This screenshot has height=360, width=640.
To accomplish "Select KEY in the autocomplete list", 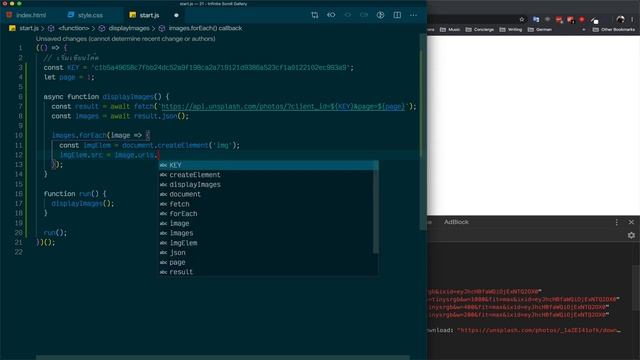I will pos(268,165).
